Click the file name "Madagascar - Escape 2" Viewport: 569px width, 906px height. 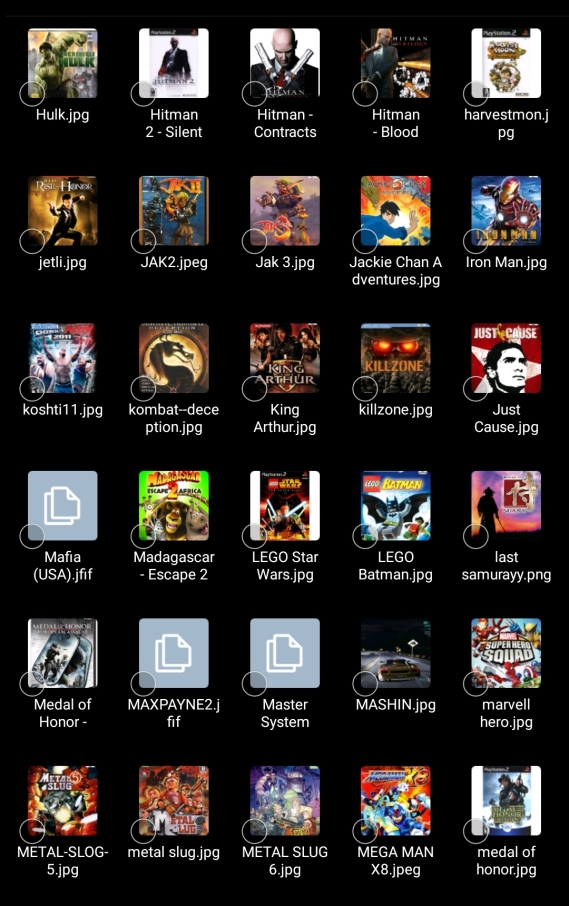pos(174,566)
